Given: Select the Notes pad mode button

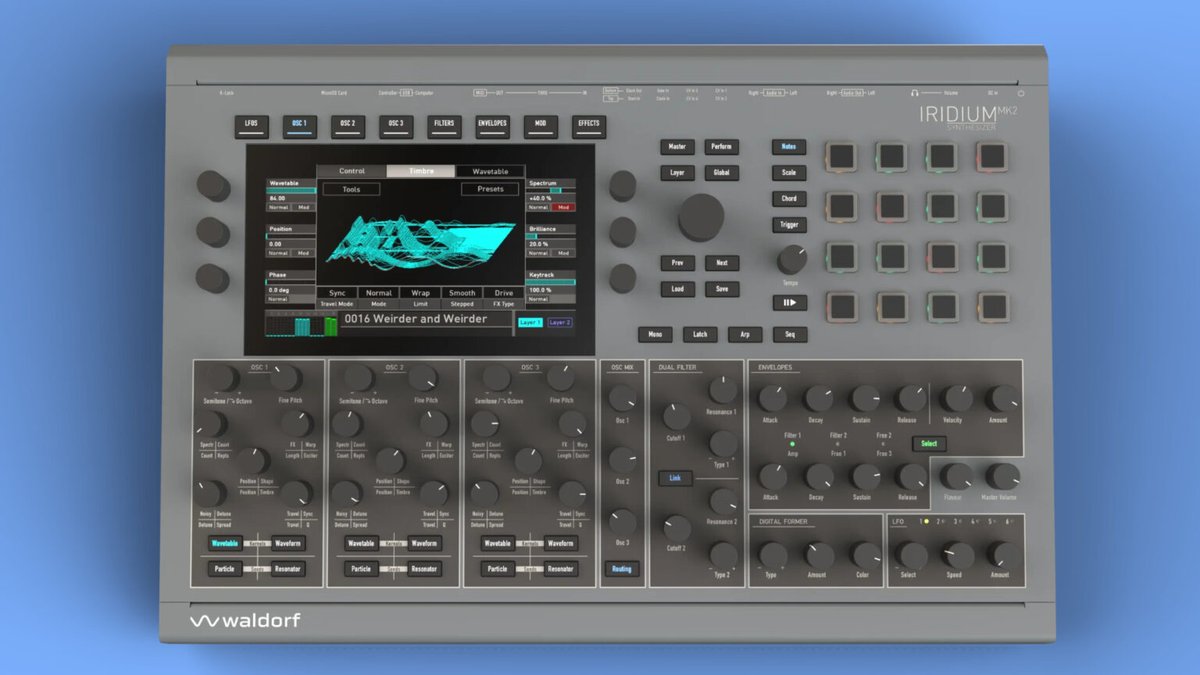Looking at the screenshot, I should pos(789,147).
